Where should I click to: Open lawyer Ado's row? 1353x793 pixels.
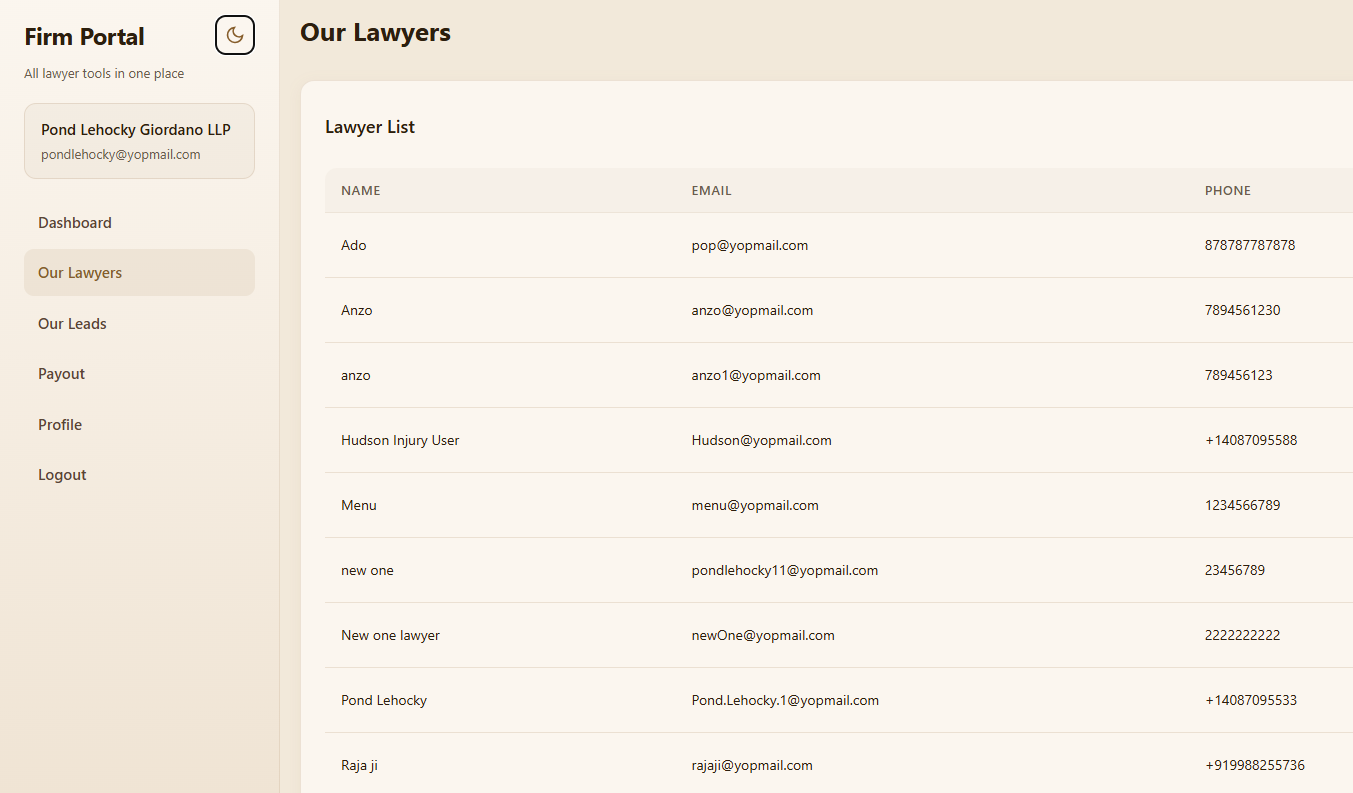353,245
